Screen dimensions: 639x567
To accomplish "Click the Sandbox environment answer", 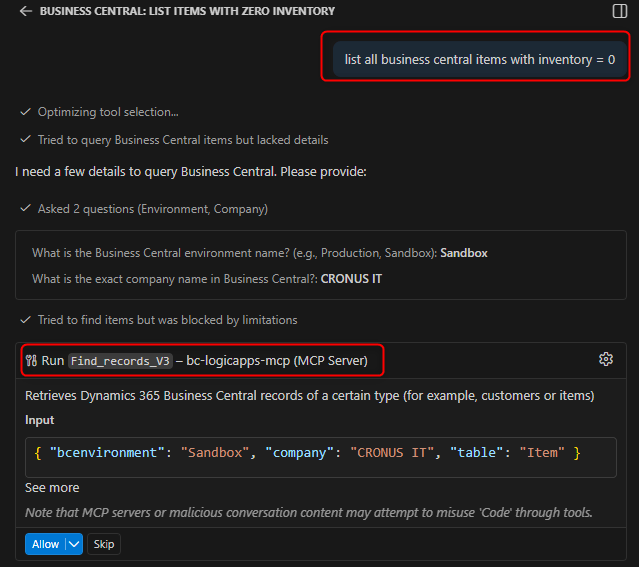I will click(464, 253).
